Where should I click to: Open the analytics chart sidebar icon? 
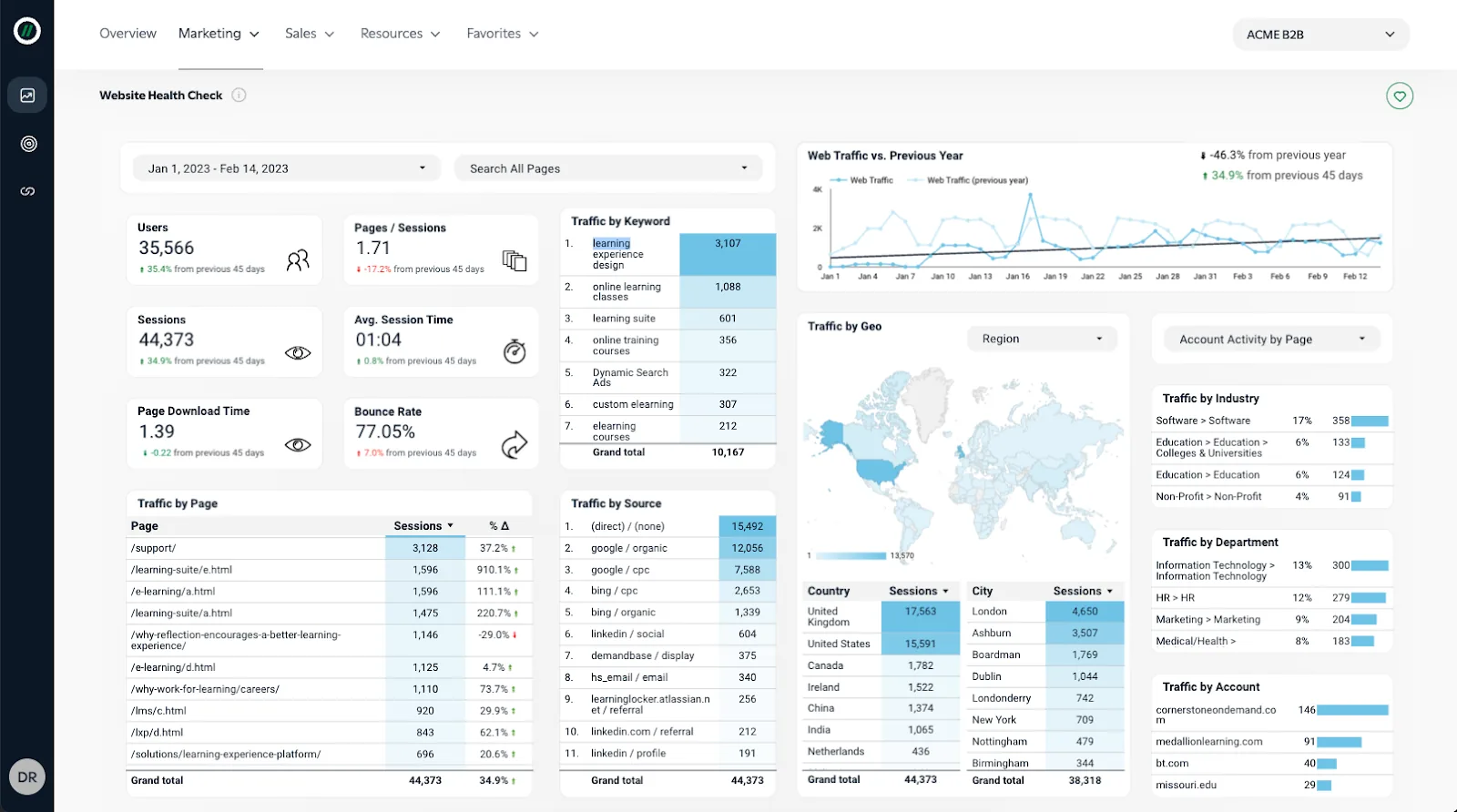pyautogui.click(x=27, y=96)
